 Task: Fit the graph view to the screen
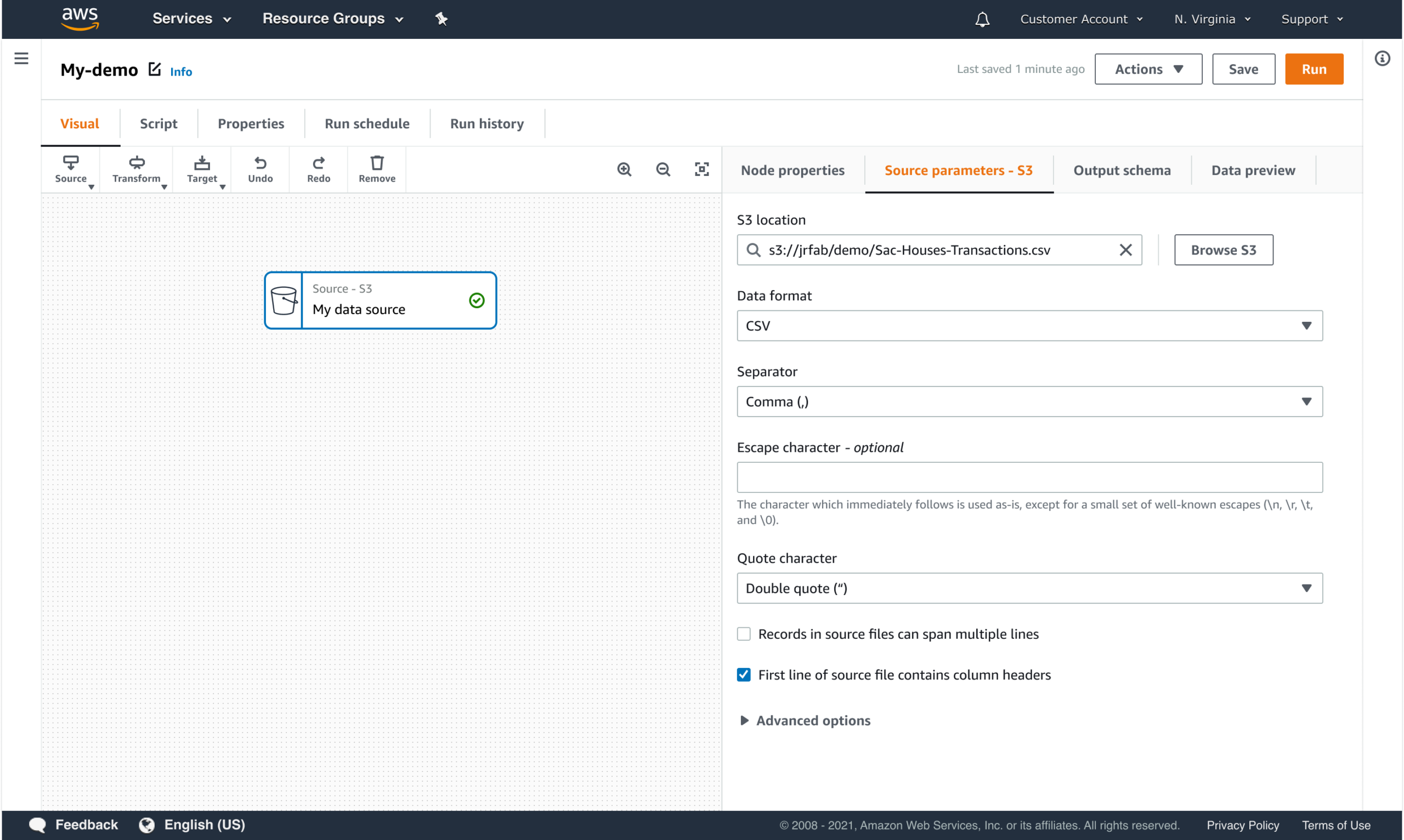point(701,169)
